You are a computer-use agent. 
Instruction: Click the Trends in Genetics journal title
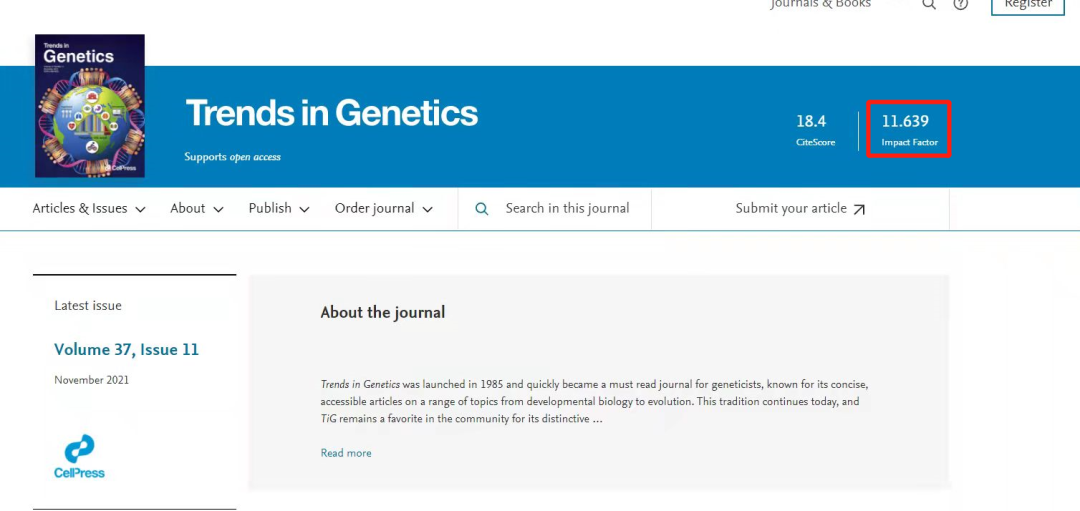[331, 113]
